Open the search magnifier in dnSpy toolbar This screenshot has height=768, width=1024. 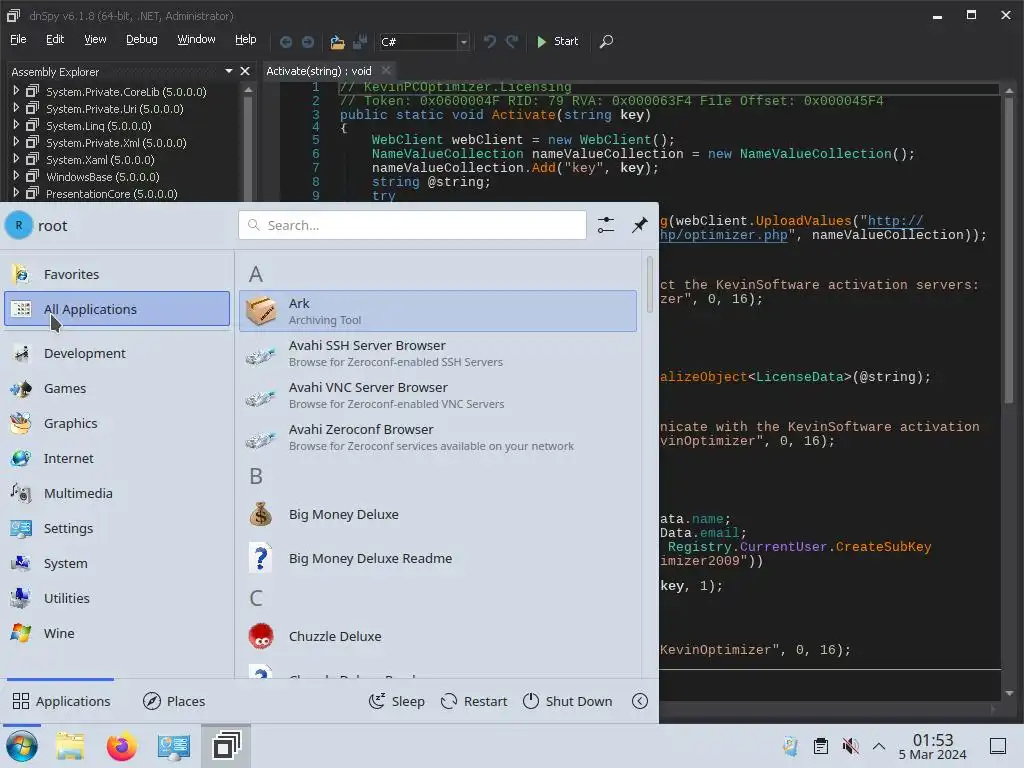(606, 42)
